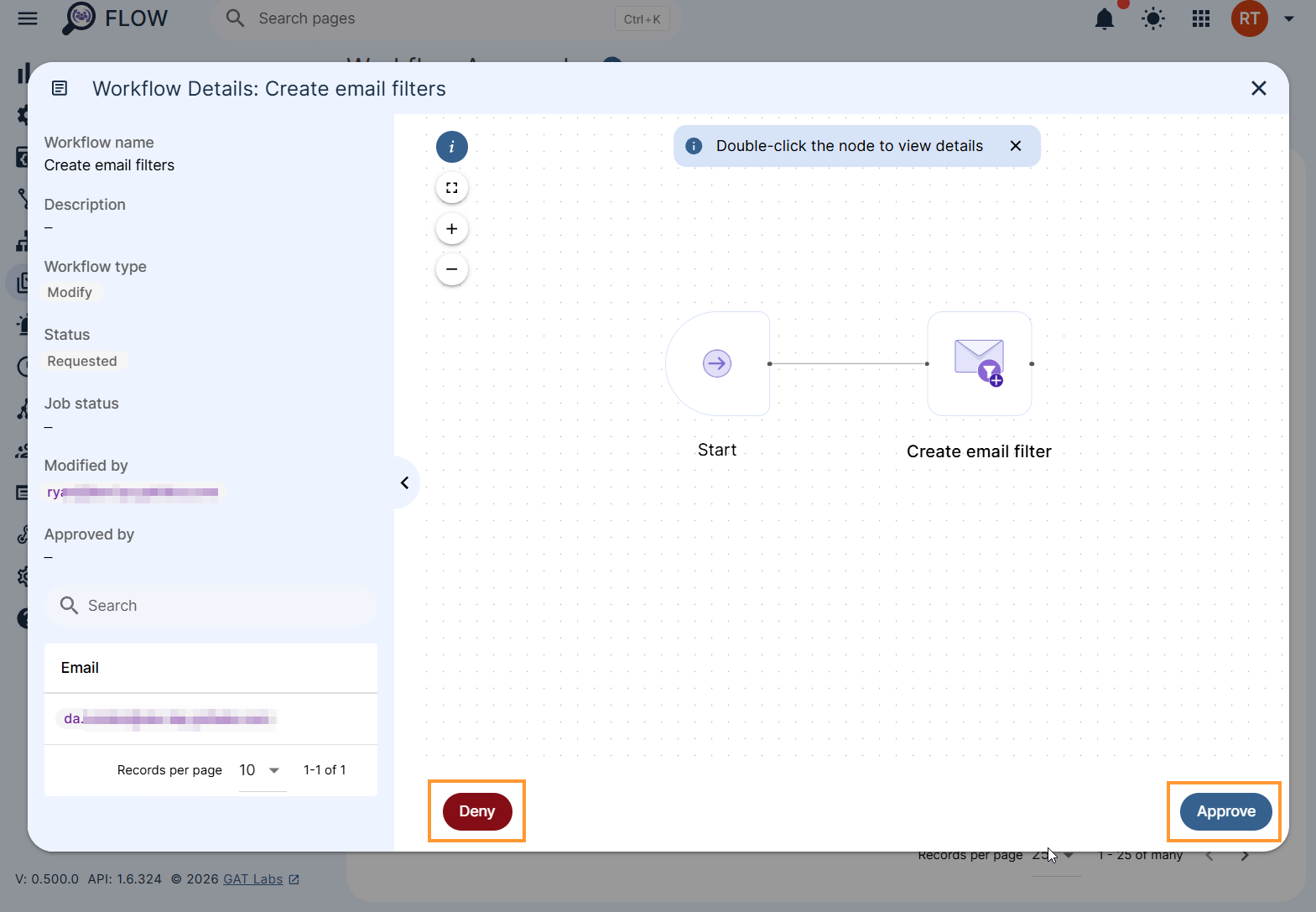Select the Start node

718,363
